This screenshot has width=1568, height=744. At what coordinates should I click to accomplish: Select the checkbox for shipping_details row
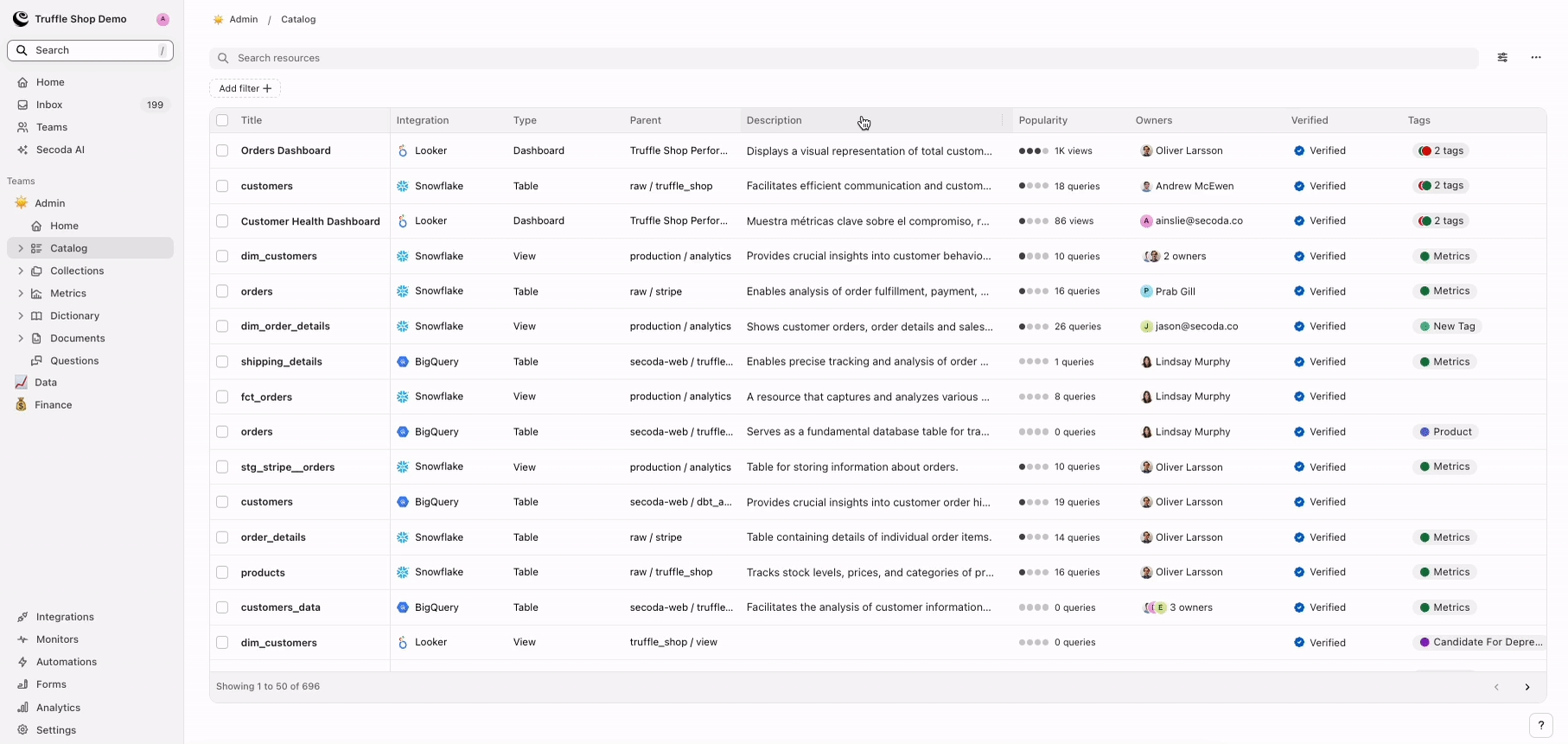tap(222, 362)
